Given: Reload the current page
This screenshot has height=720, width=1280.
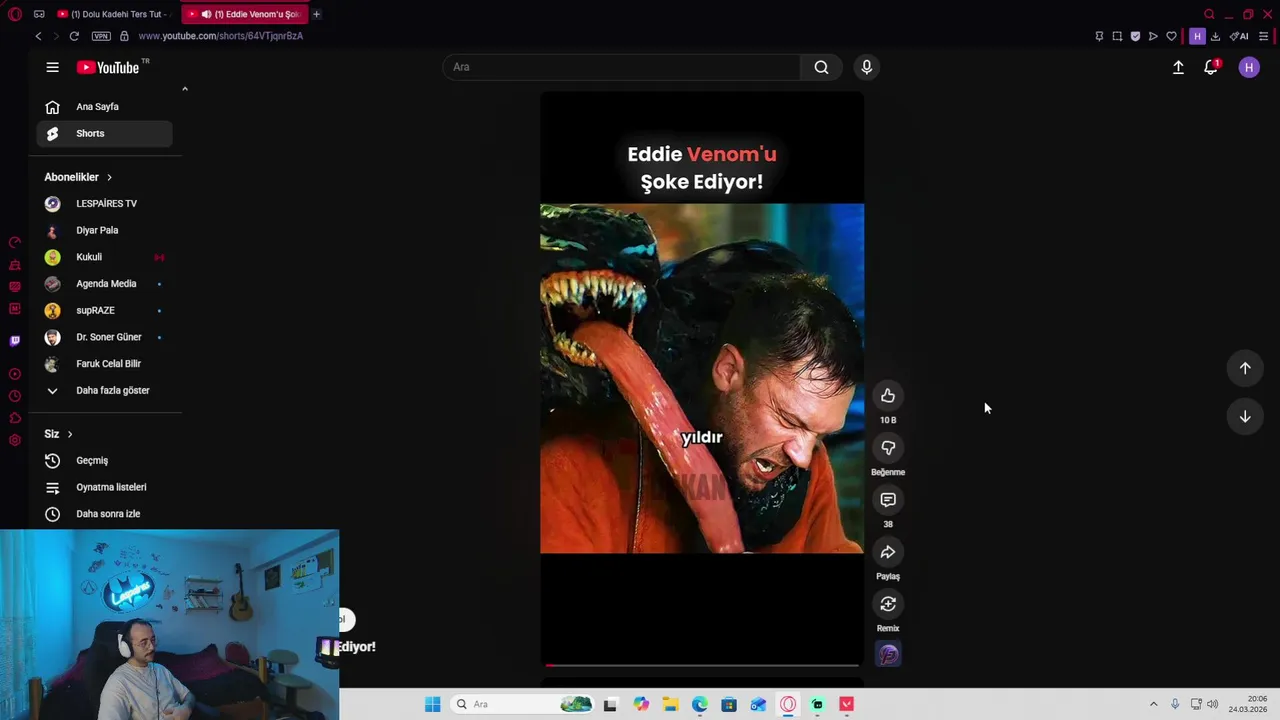Looking at the screenshot, I should 74,36.
